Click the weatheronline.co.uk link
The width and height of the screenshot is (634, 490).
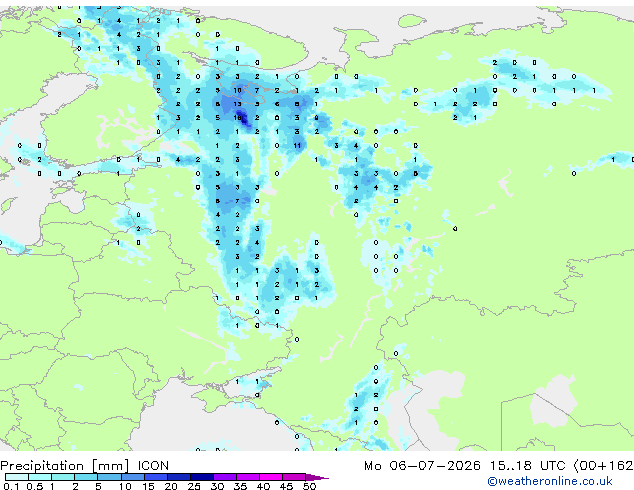point(550,481)
